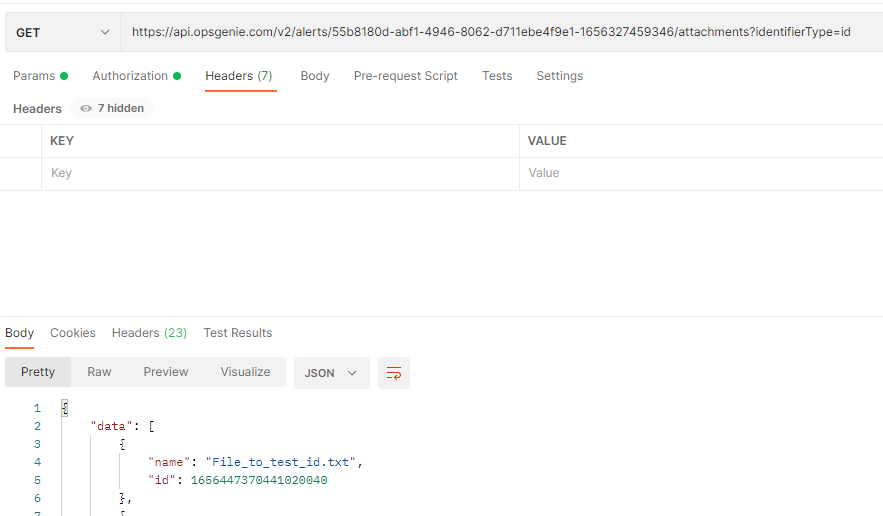Click the empty Key input cell

[x=280, y=174]
